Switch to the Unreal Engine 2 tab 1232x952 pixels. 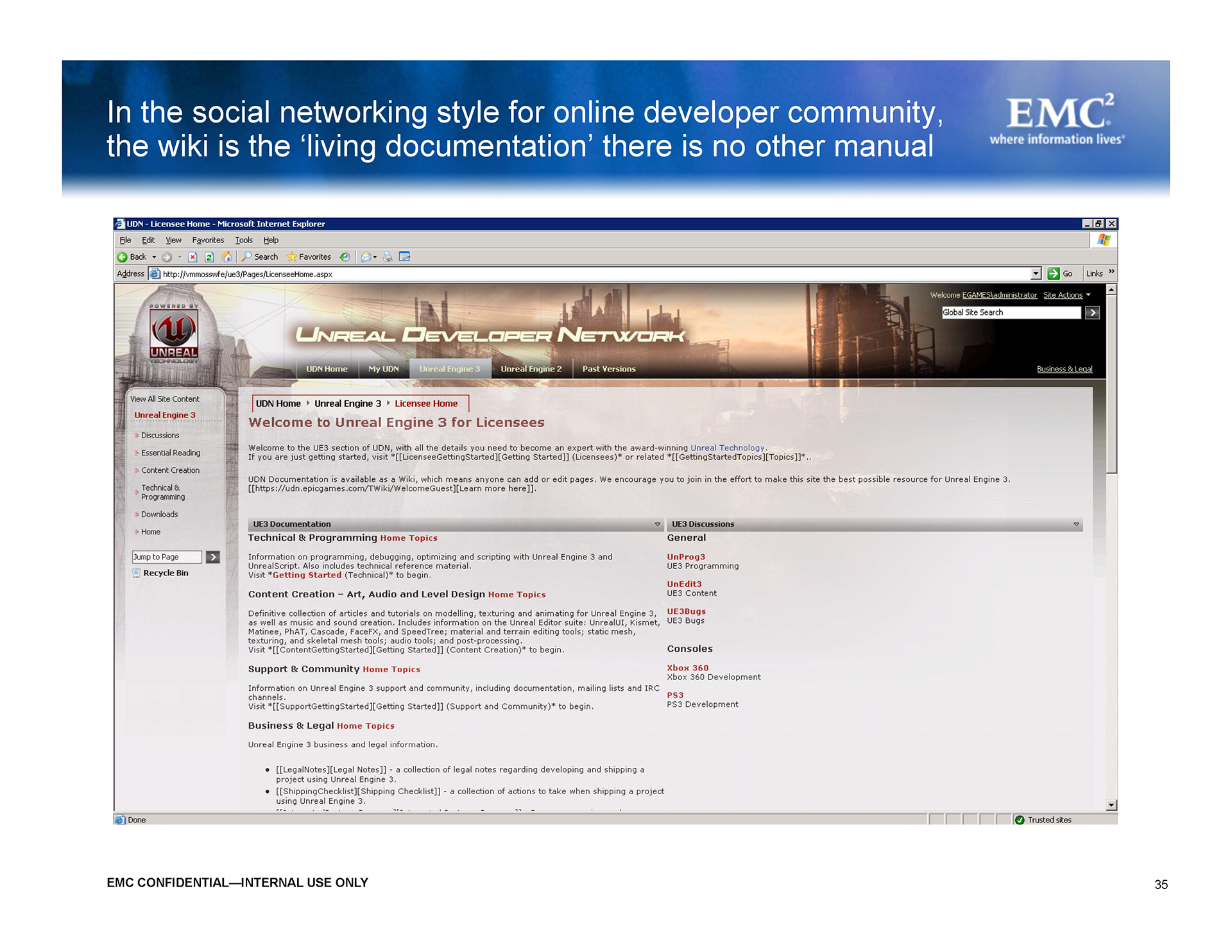point(531,369)
